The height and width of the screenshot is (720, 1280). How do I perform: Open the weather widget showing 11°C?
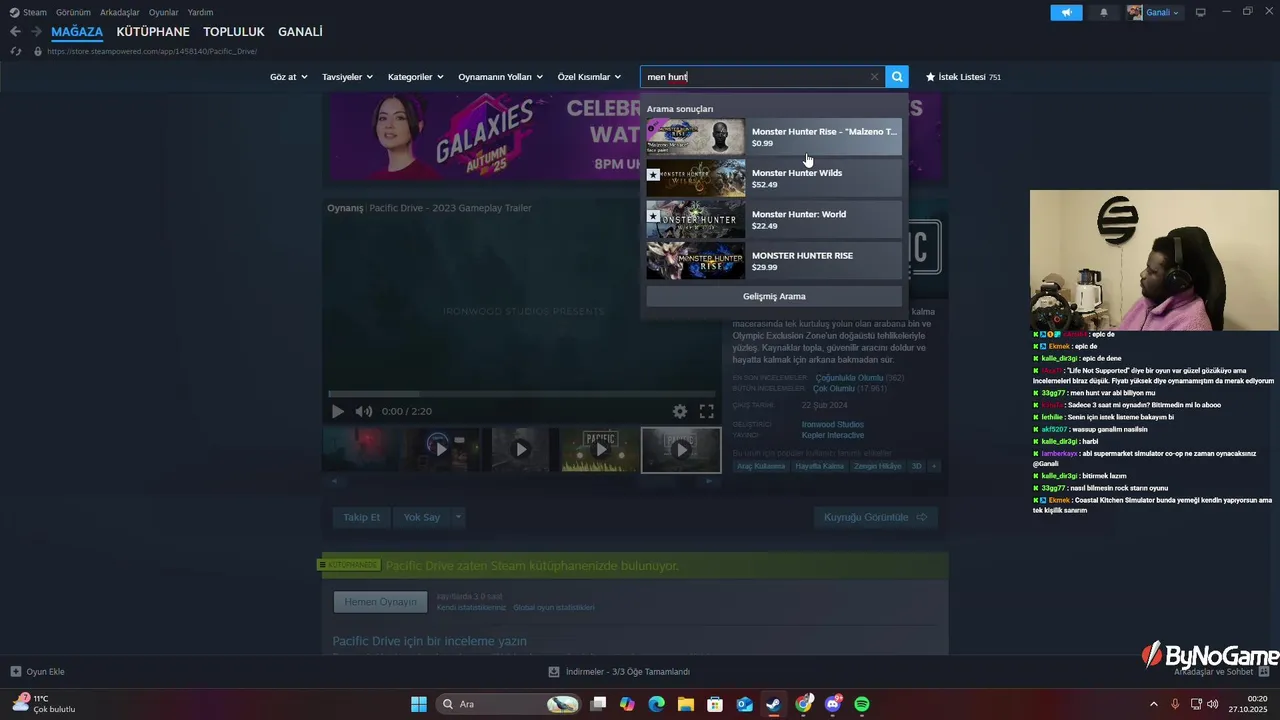(x=44, y=704)
